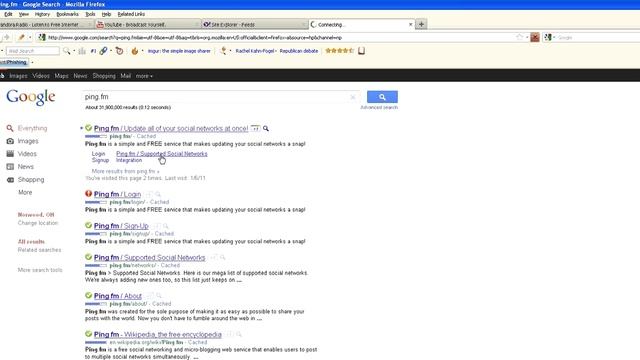This screenshot has width=640, height=360.
Task: Close the Connecting tab
Action: pyautogui.click(x=411, y=24)
